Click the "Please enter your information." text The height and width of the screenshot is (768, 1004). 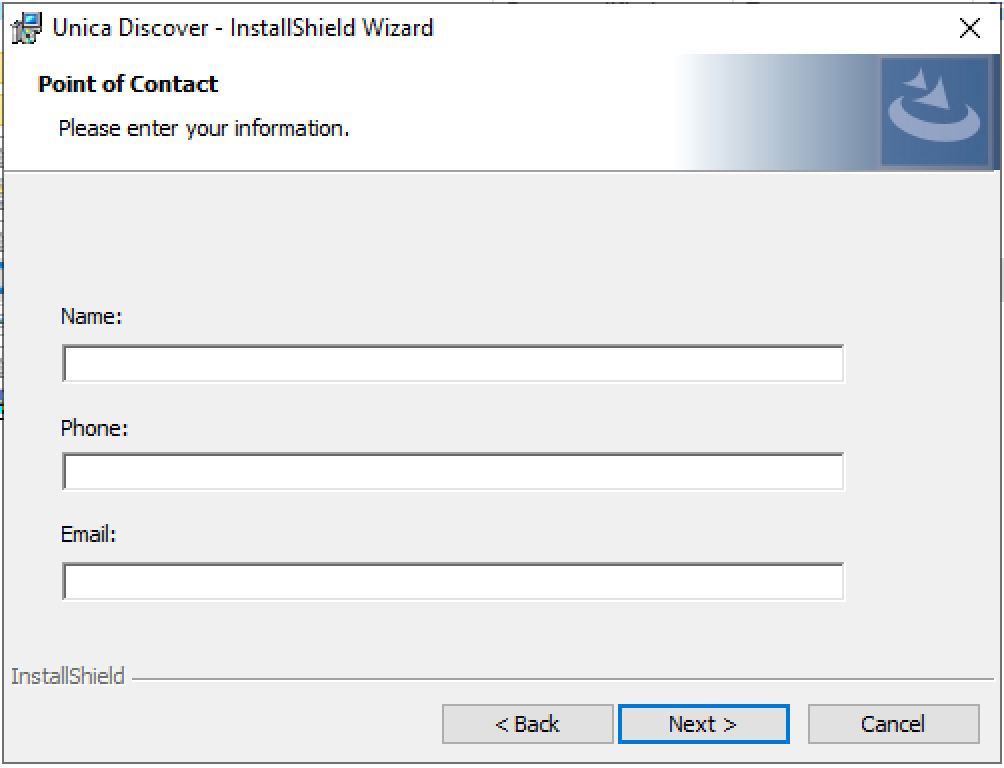pyautogui.click(x=204, y=128)
